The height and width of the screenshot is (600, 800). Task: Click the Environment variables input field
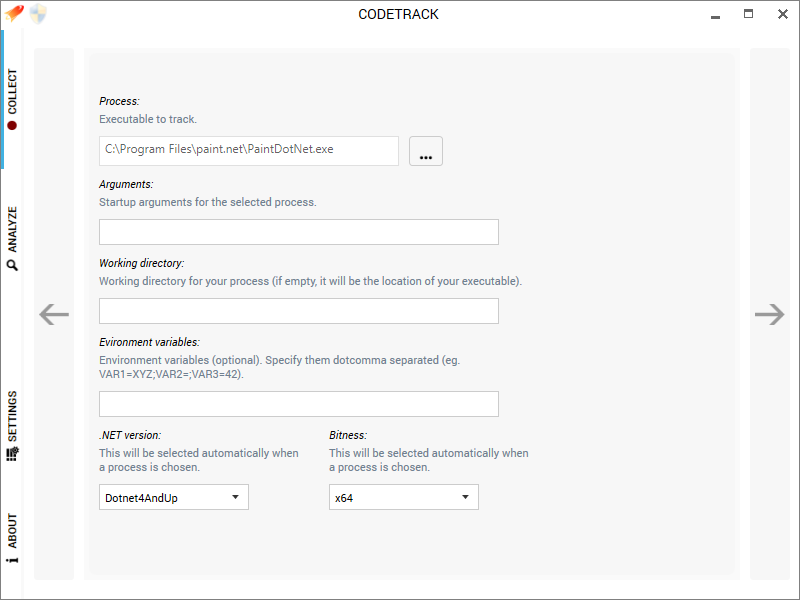(299, 404)
